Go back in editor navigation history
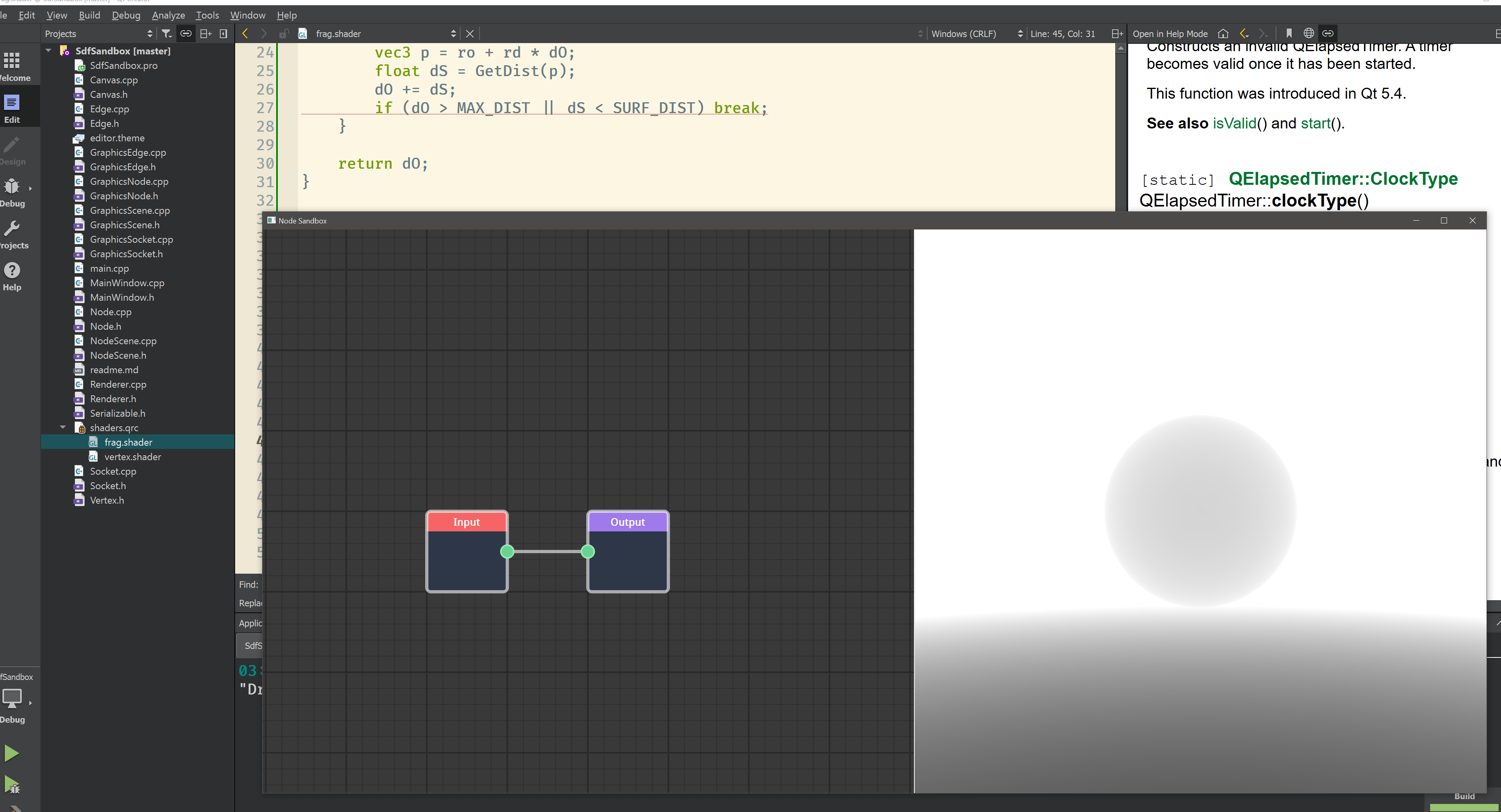This screenshot has height=812, width=1501. (x=245, y=34)
